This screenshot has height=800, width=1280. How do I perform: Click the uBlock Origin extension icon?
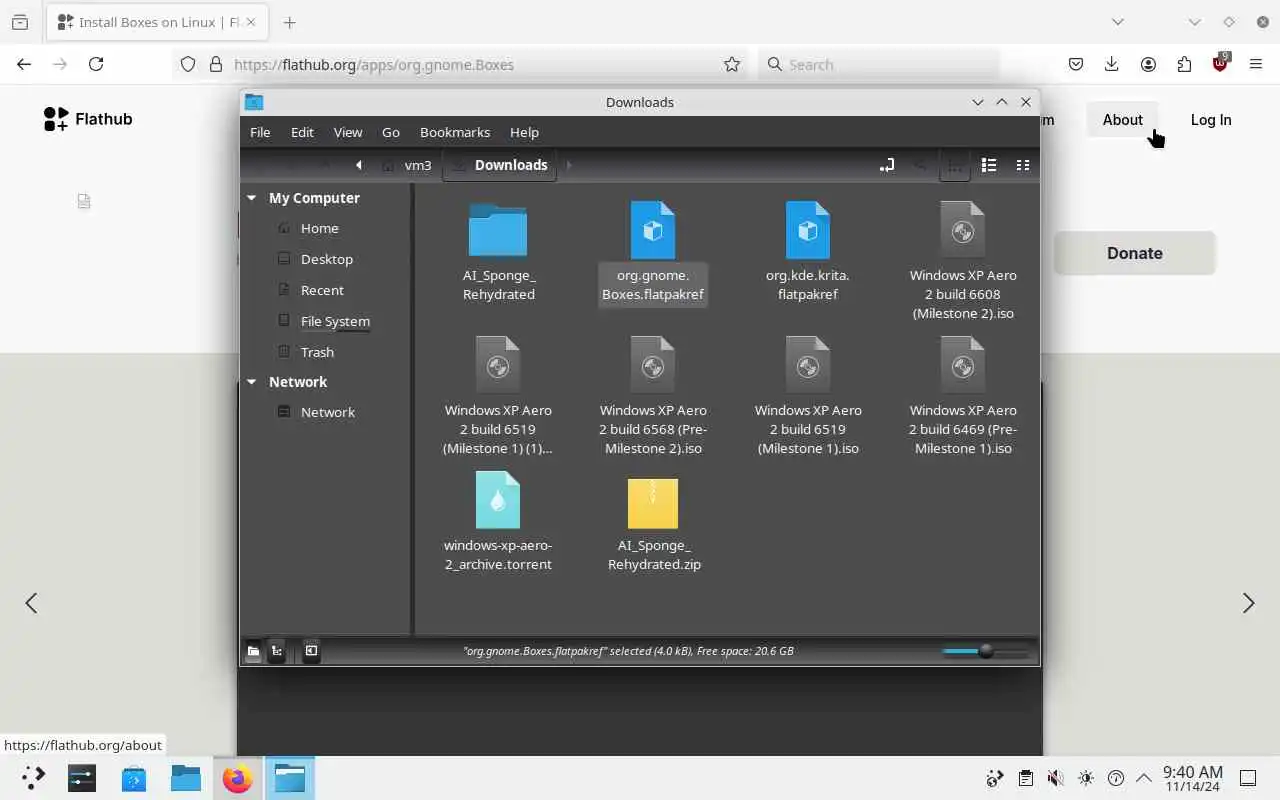(x=1220, y=63)
